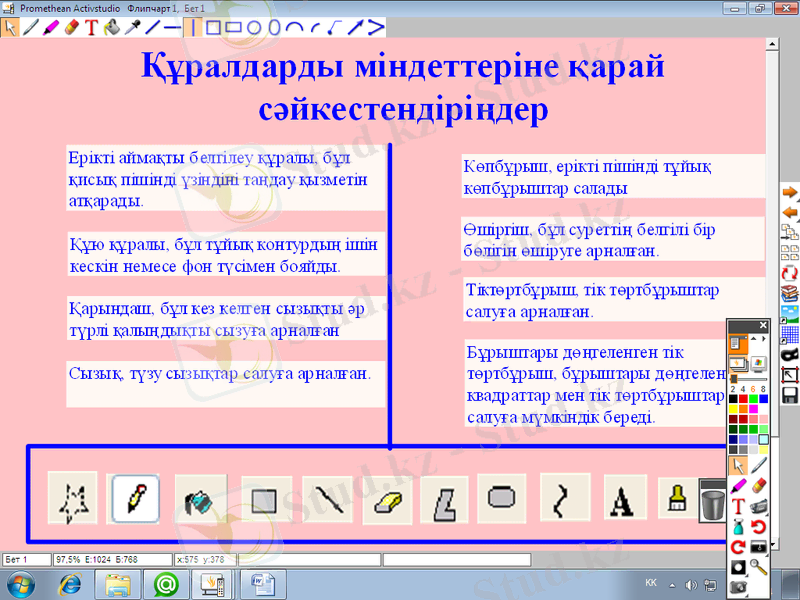Toggle the reveal mask icon on sidebar
This screenshot has height=600, width=800.
[x=789, y=355]
